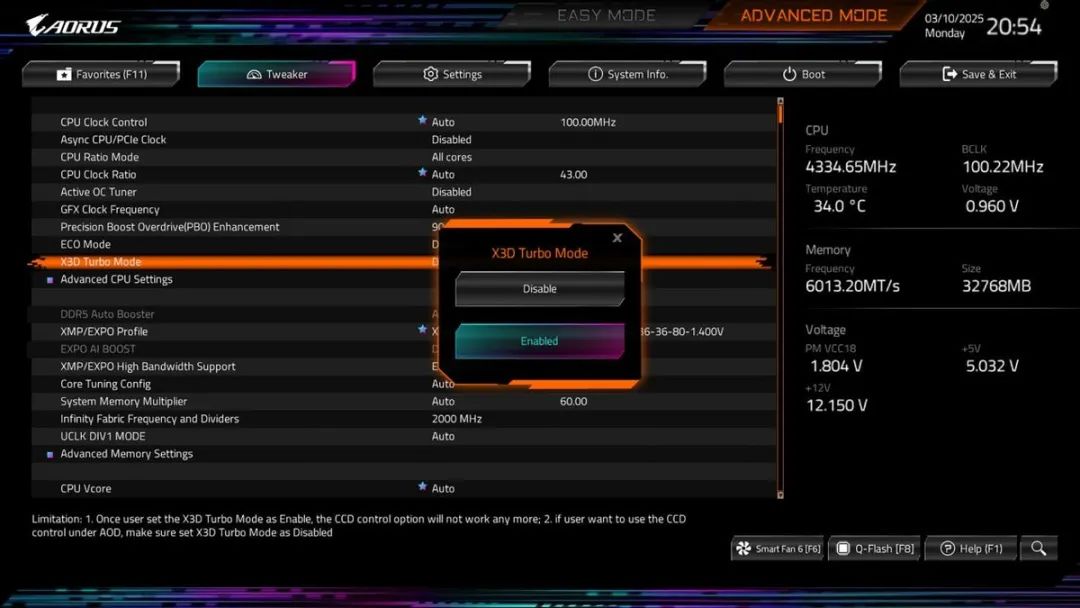Close the X3D Turbo Mode popup
The image size is (1080, 608).
617,238
